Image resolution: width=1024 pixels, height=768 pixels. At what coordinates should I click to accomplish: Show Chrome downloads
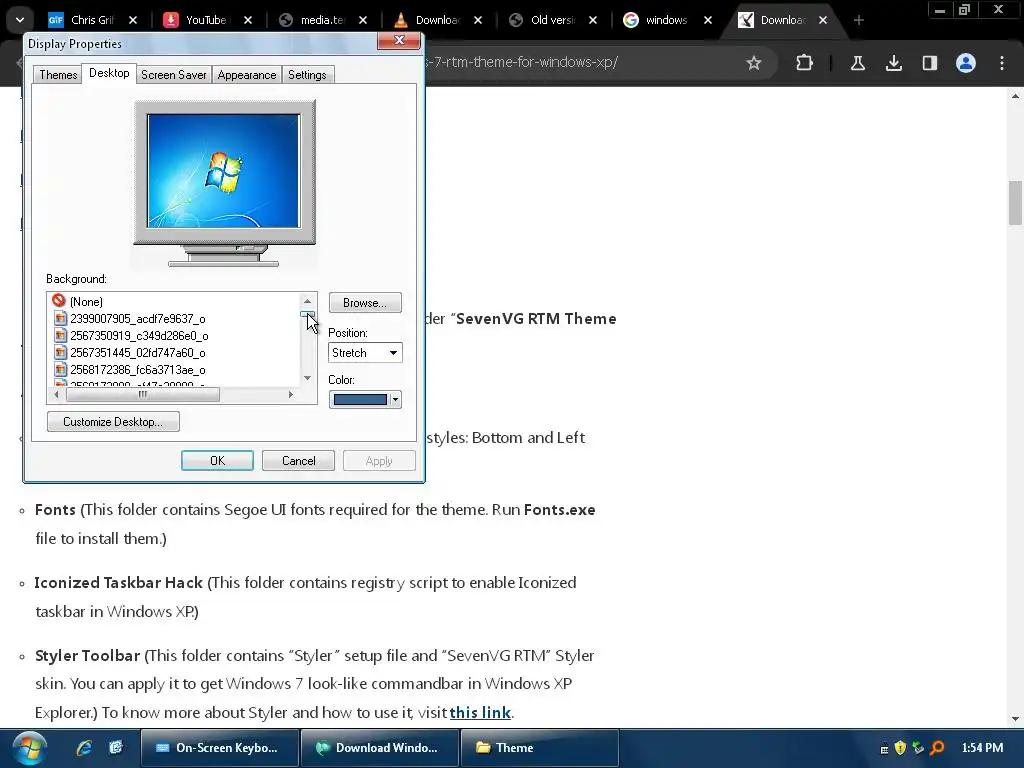pos(893,63)
